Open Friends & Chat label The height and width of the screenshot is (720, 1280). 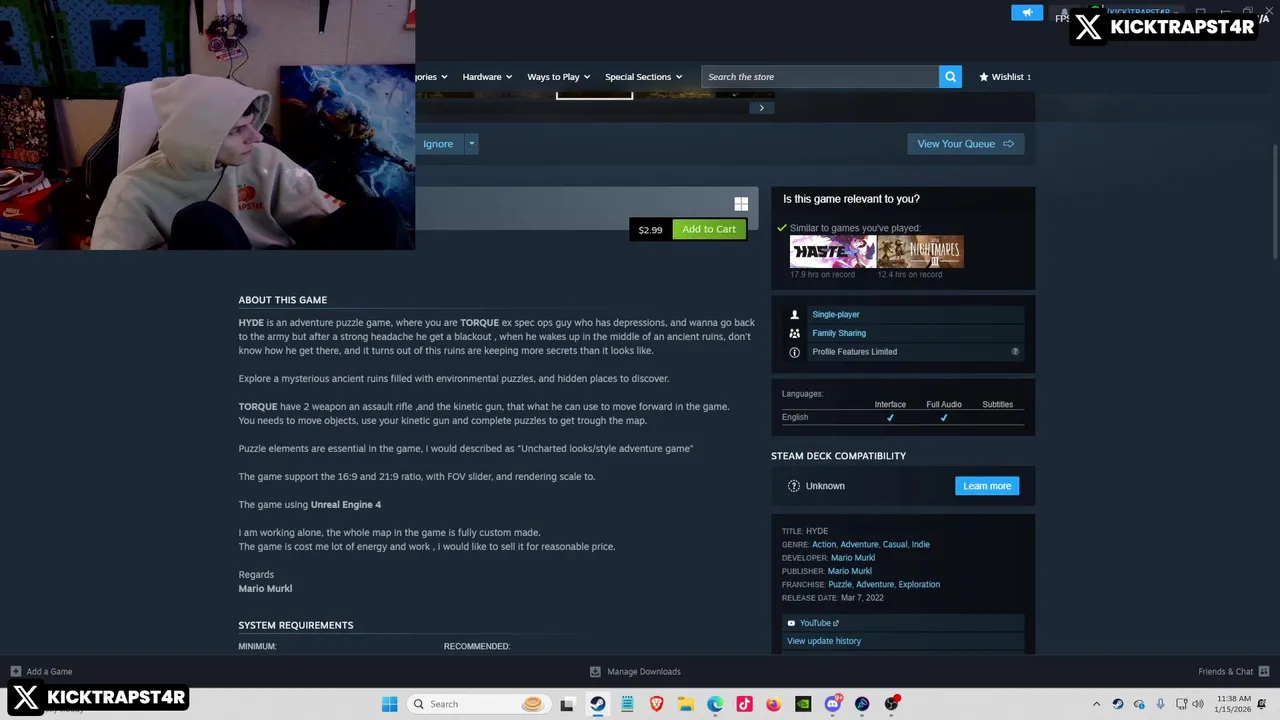click(x=1226, y=672)
